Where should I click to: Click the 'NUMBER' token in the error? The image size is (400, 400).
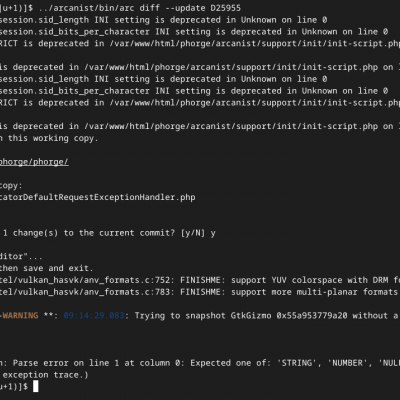point(347,363)
